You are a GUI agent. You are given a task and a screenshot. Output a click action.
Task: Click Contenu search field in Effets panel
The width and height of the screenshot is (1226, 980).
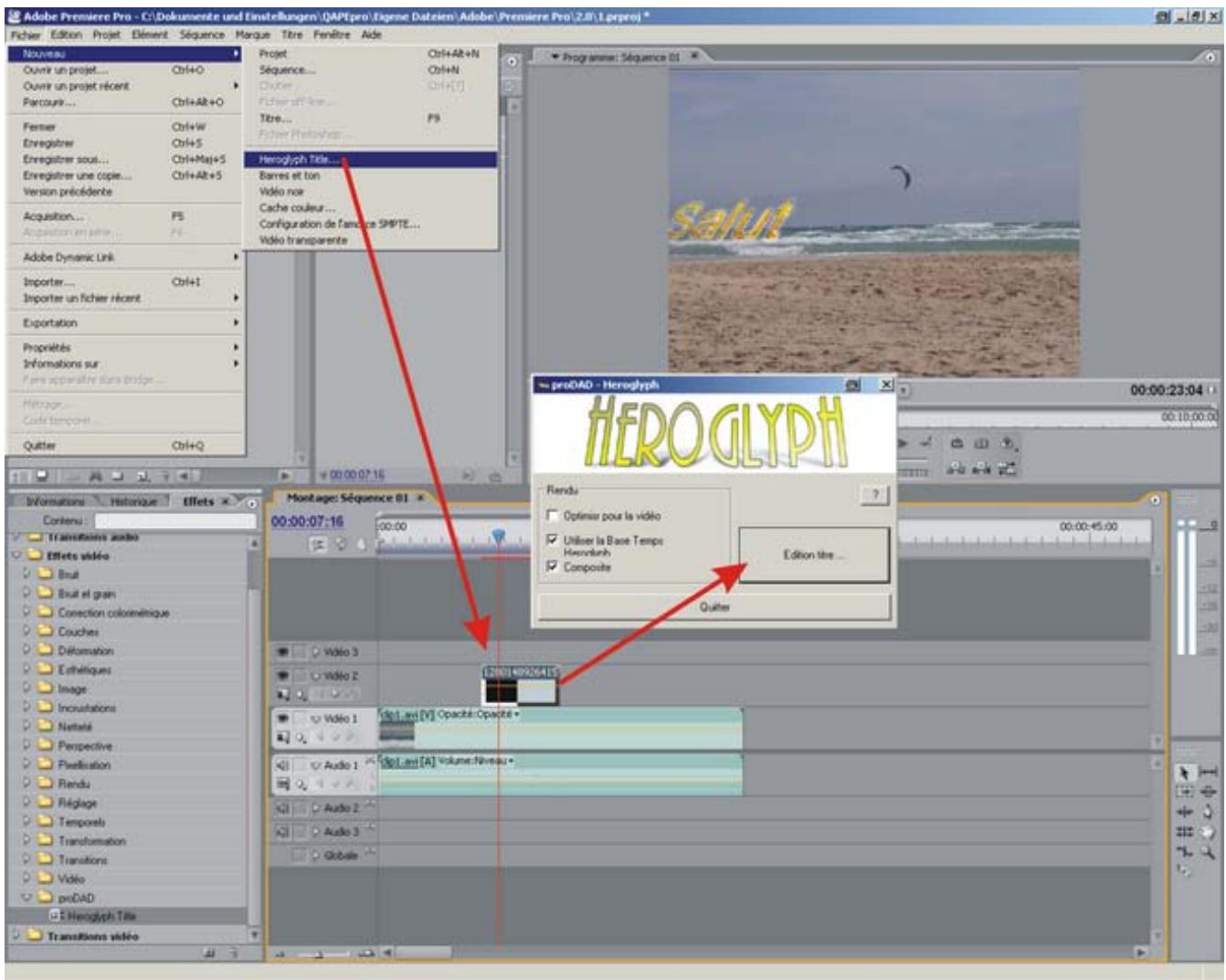point(175,521)
